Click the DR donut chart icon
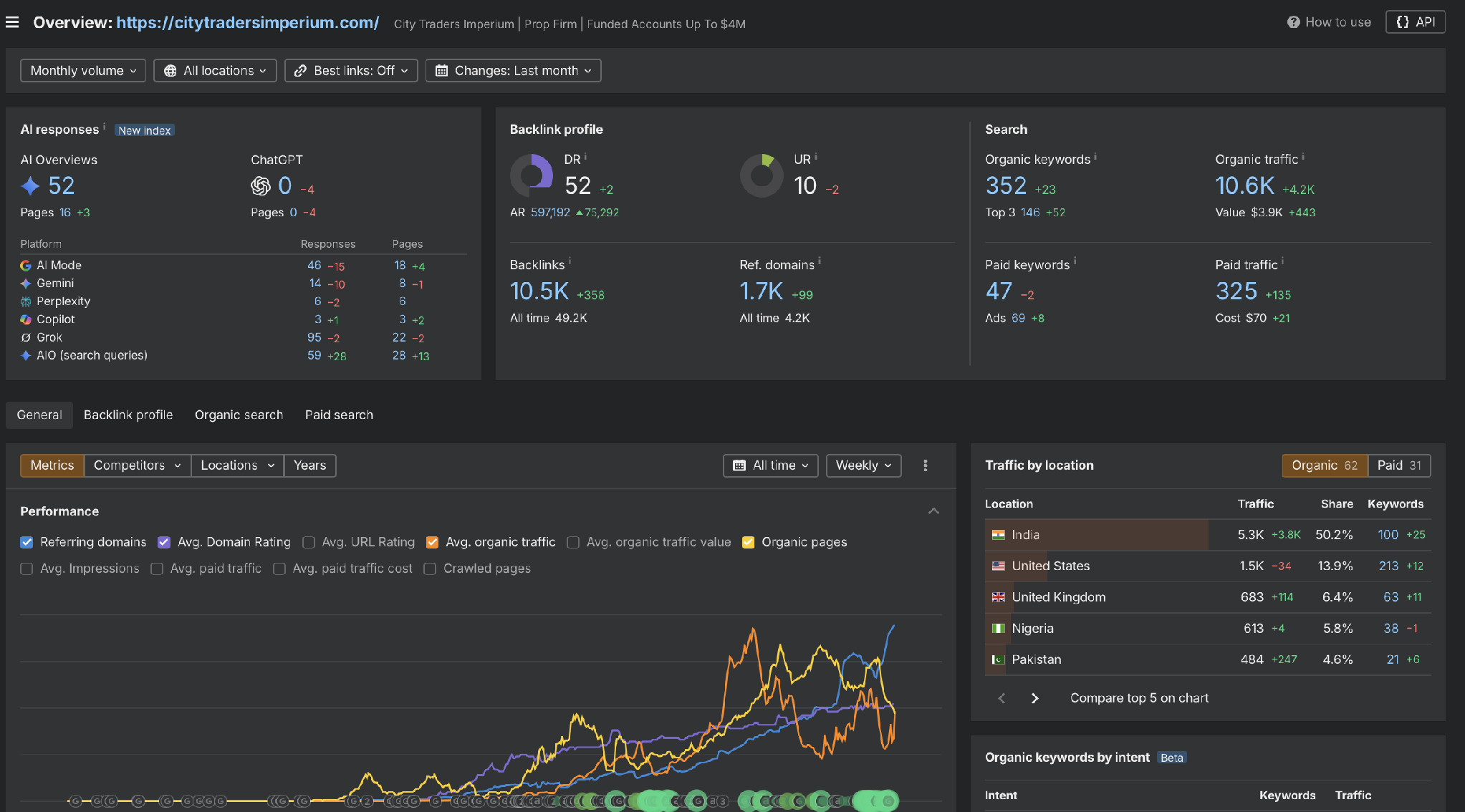1465x812 pixels. pyautogui.click(x=532, y=175)
